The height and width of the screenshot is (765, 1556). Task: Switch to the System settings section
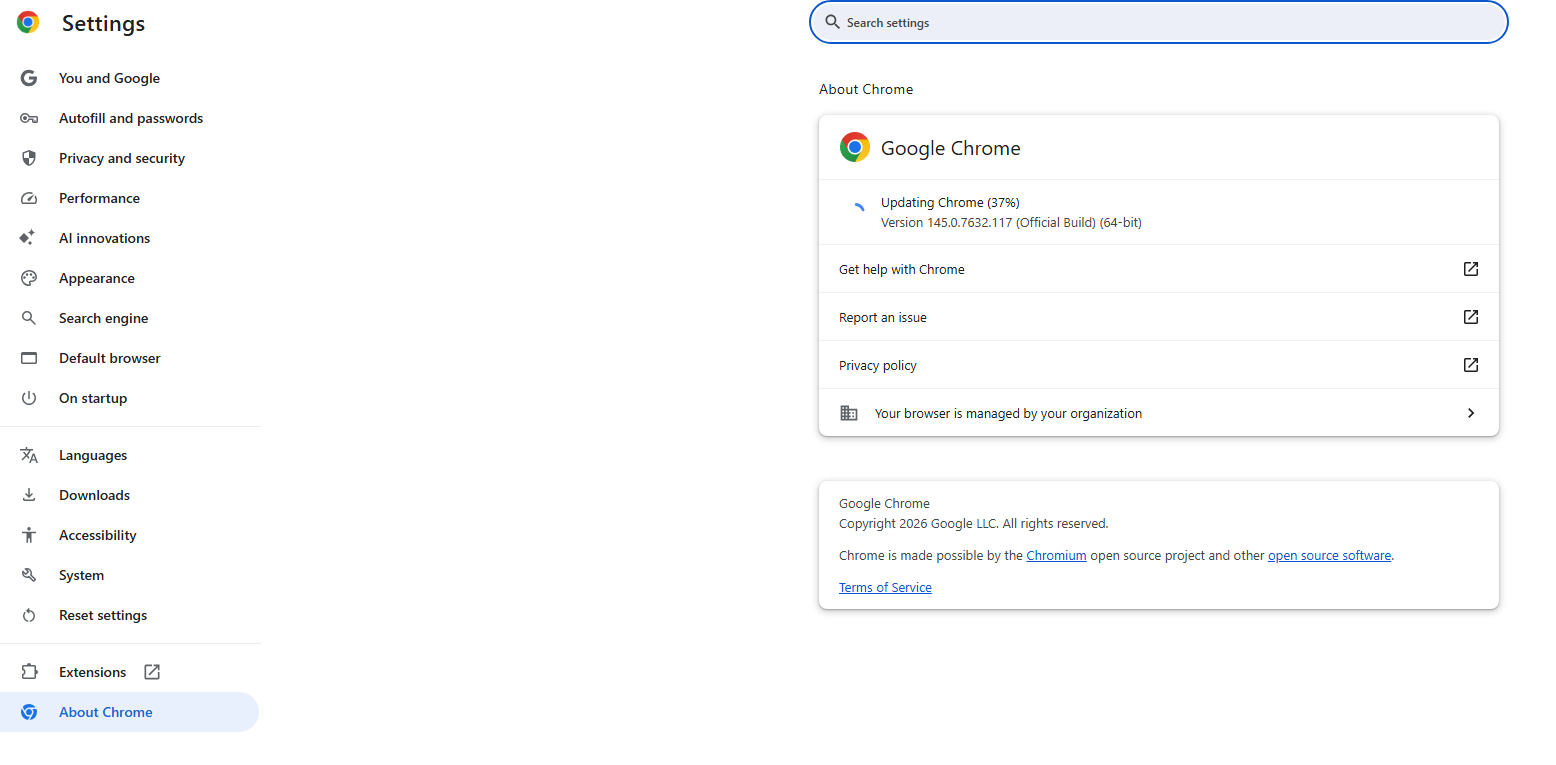[81, 574]
